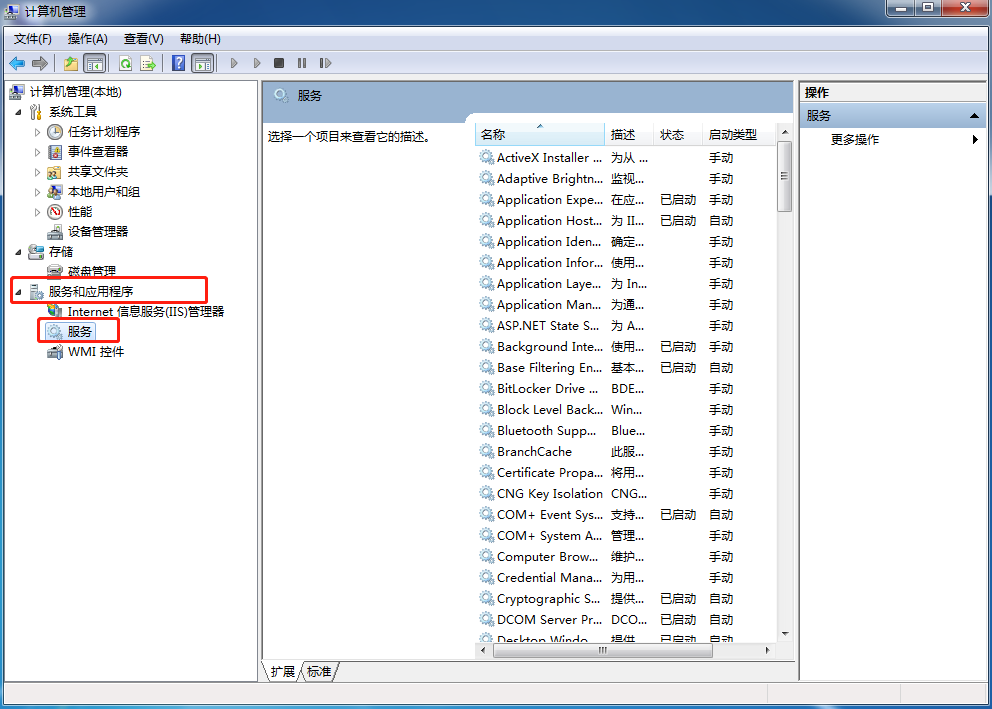
Task: Click the Up one level folder icon
Action: pyautogui.click(x=70, y=63)
